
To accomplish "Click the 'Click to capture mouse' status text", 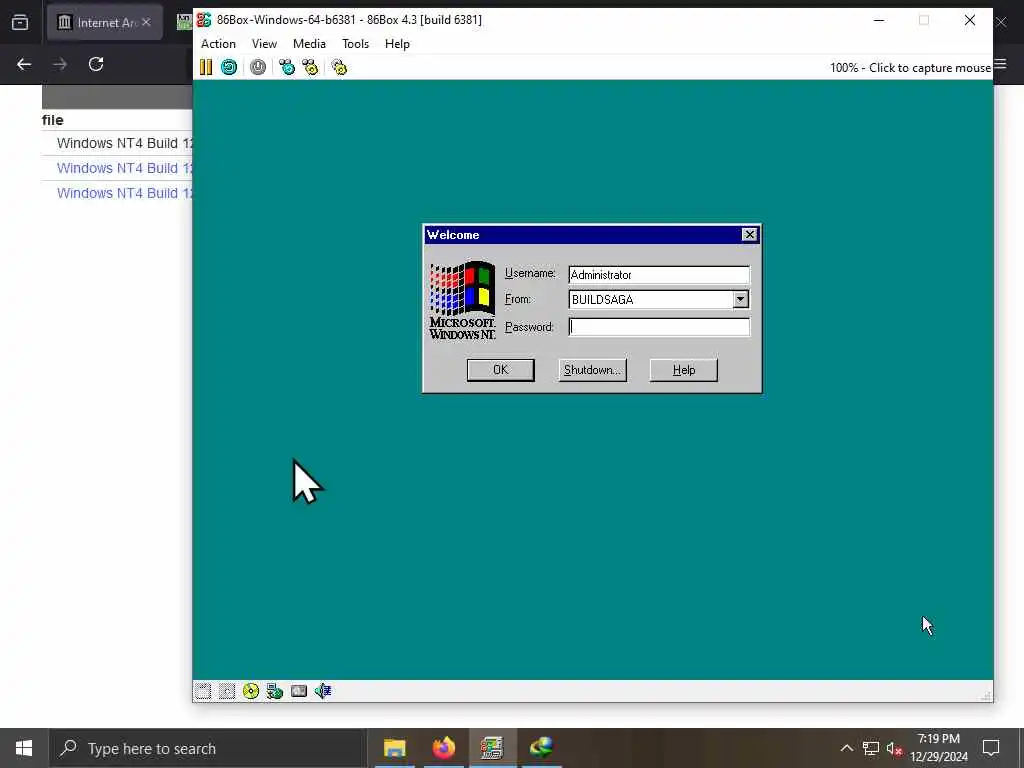I will tap(910, 68).
